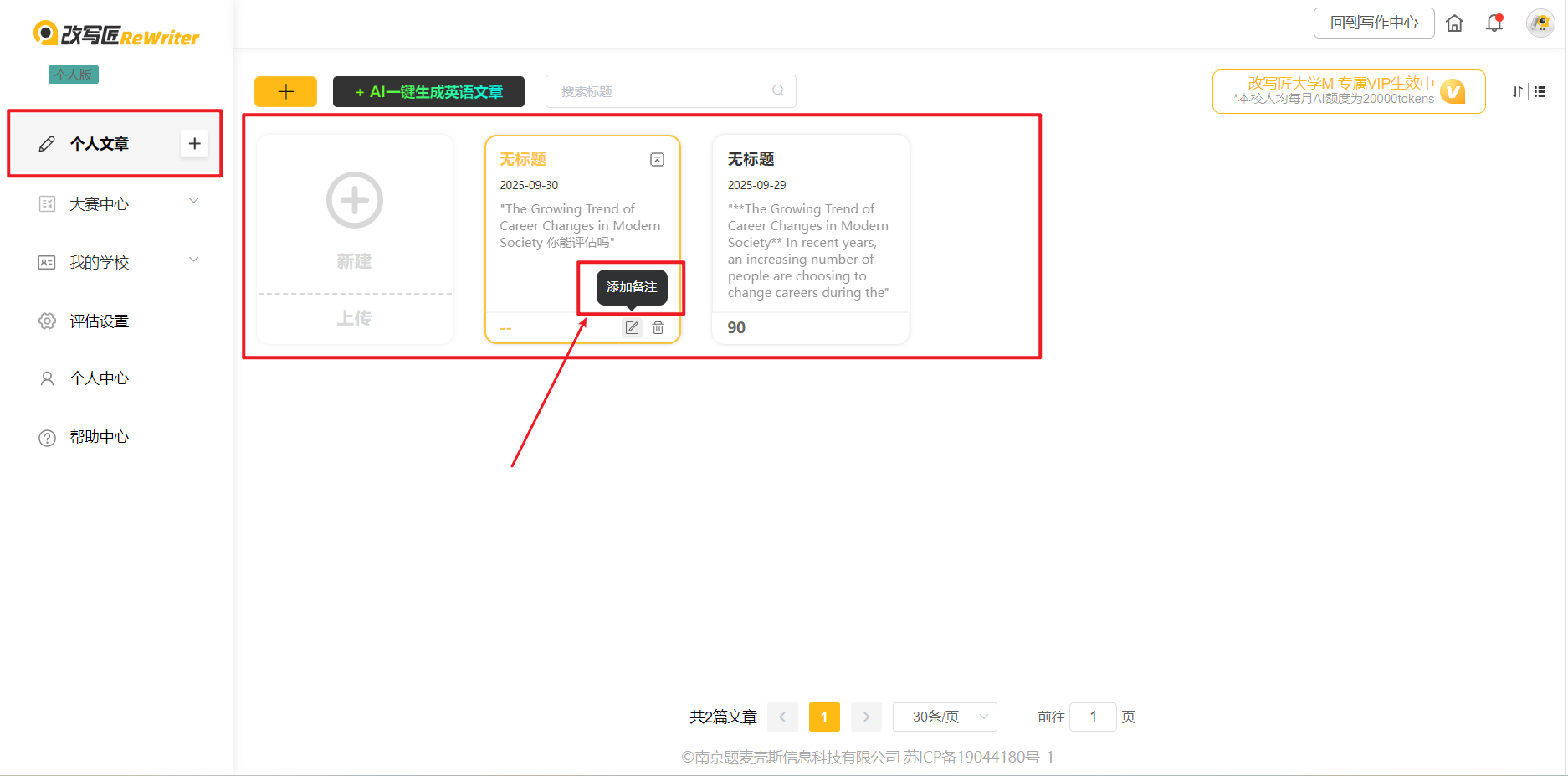Switch to list view layout
Screen dimensions: 1568x776
[1540, 92]
